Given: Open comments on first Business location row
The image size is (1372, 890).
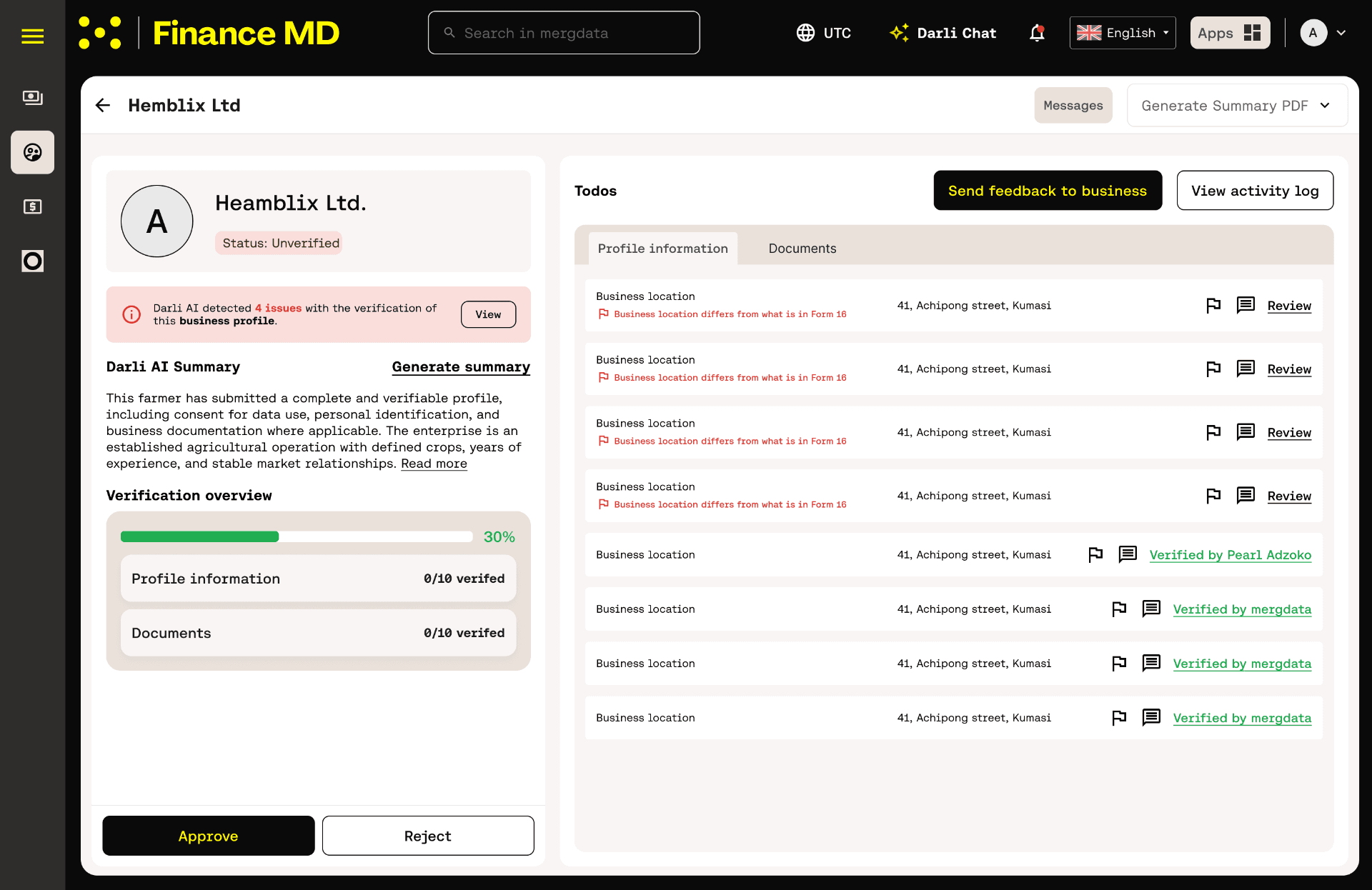Looking at the screenshot, I should tap(1246, 306).
